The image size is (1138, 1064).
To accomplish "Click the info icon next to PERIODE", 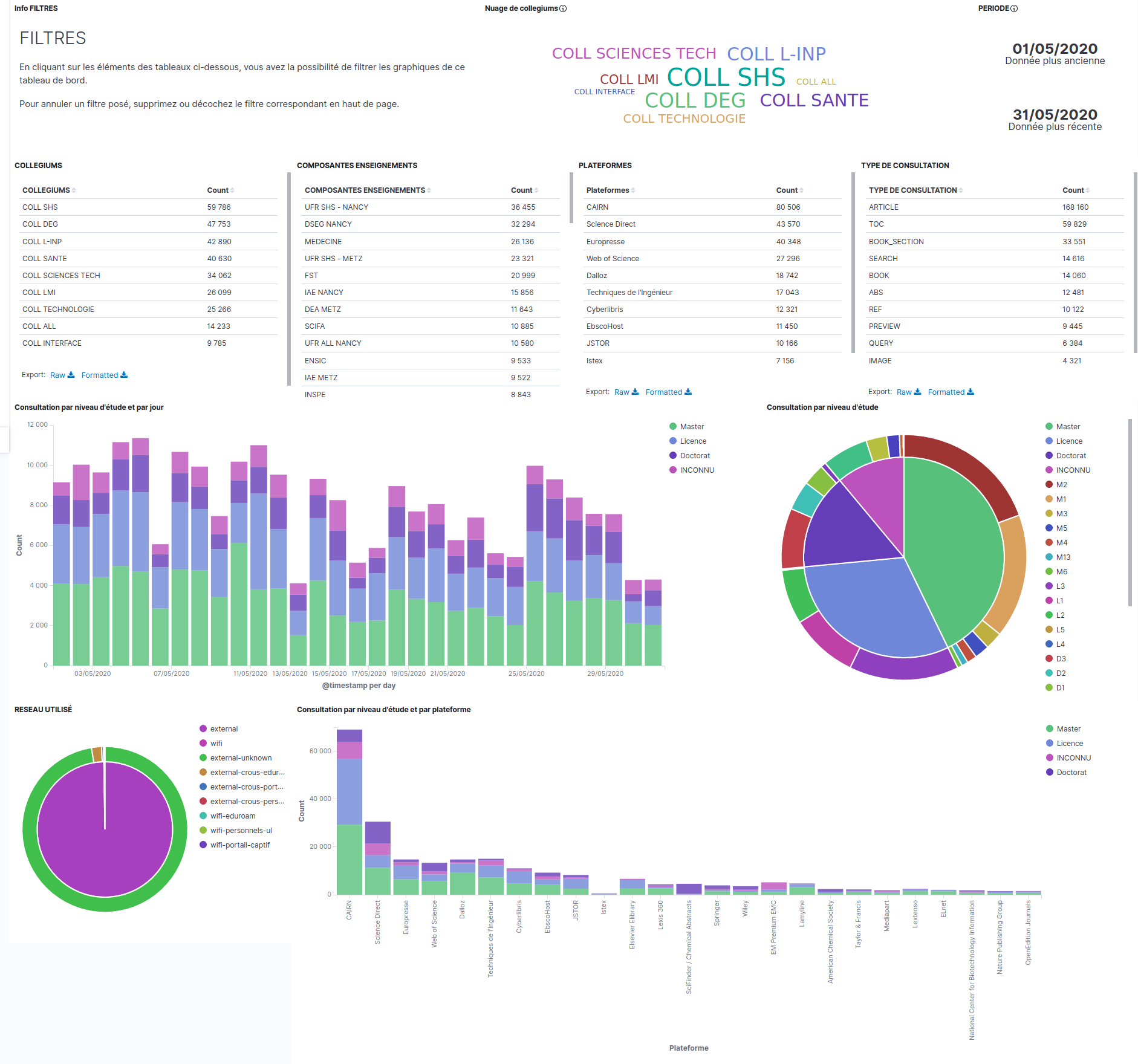I will pyautogui.click(x=1014, y=8).
